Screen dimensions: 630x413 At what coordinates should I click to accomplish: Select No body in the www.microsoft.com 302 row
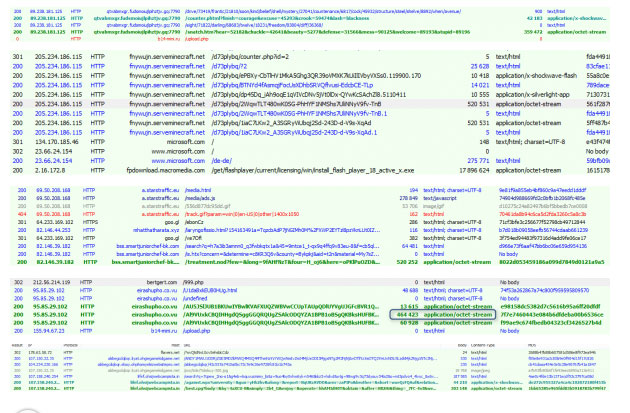tap(597, 151)
